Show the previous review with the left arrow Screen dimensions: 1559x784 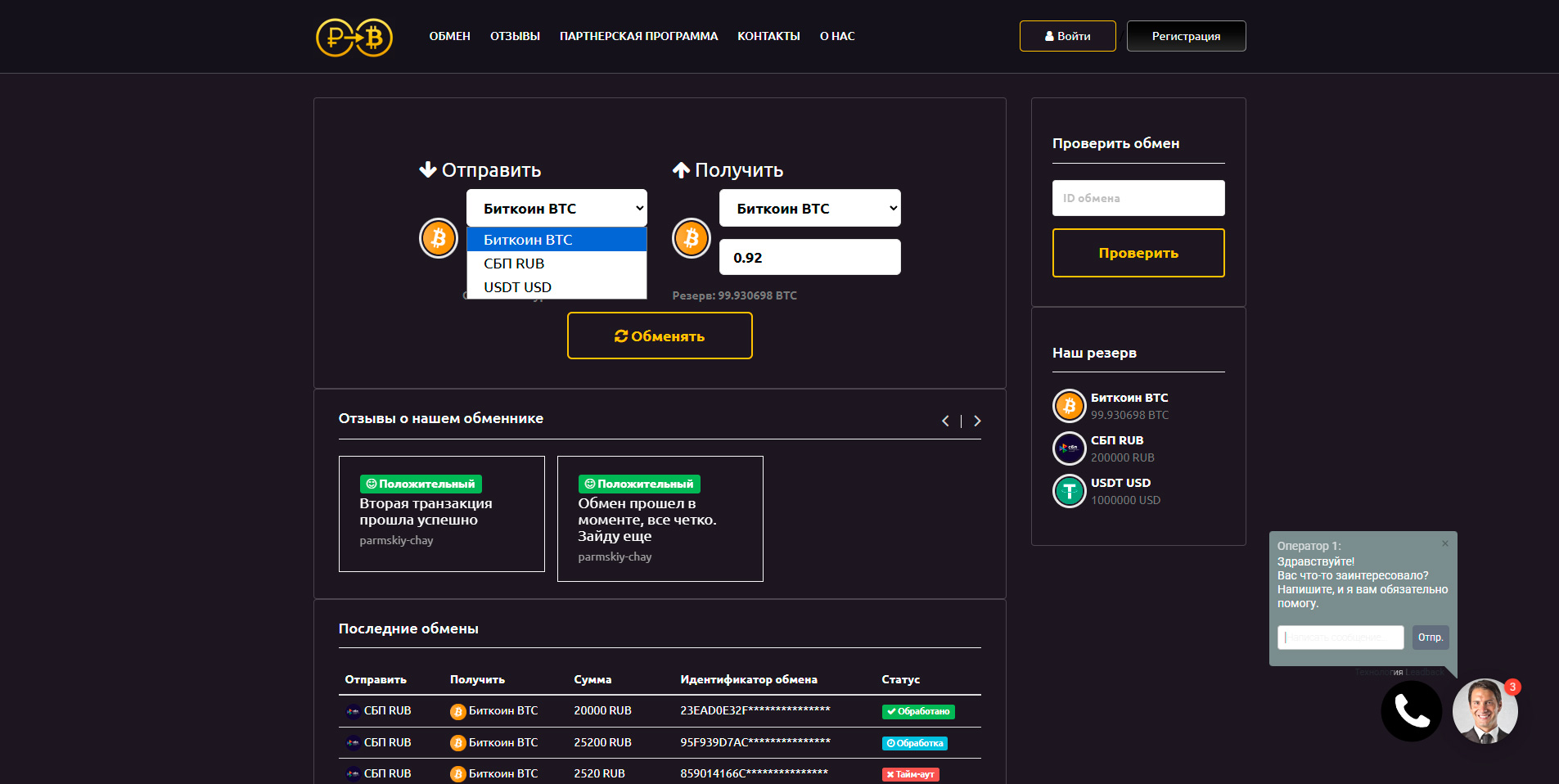[x=946, y=421]
